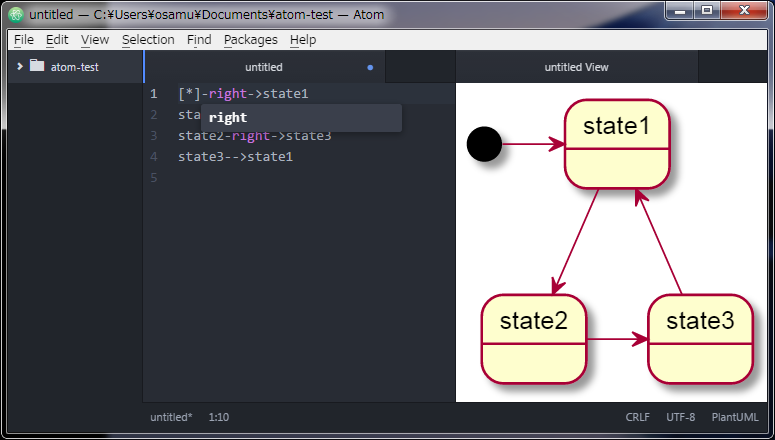
Task: Click the Atom app icon in title bar
Action: [15, 15]
